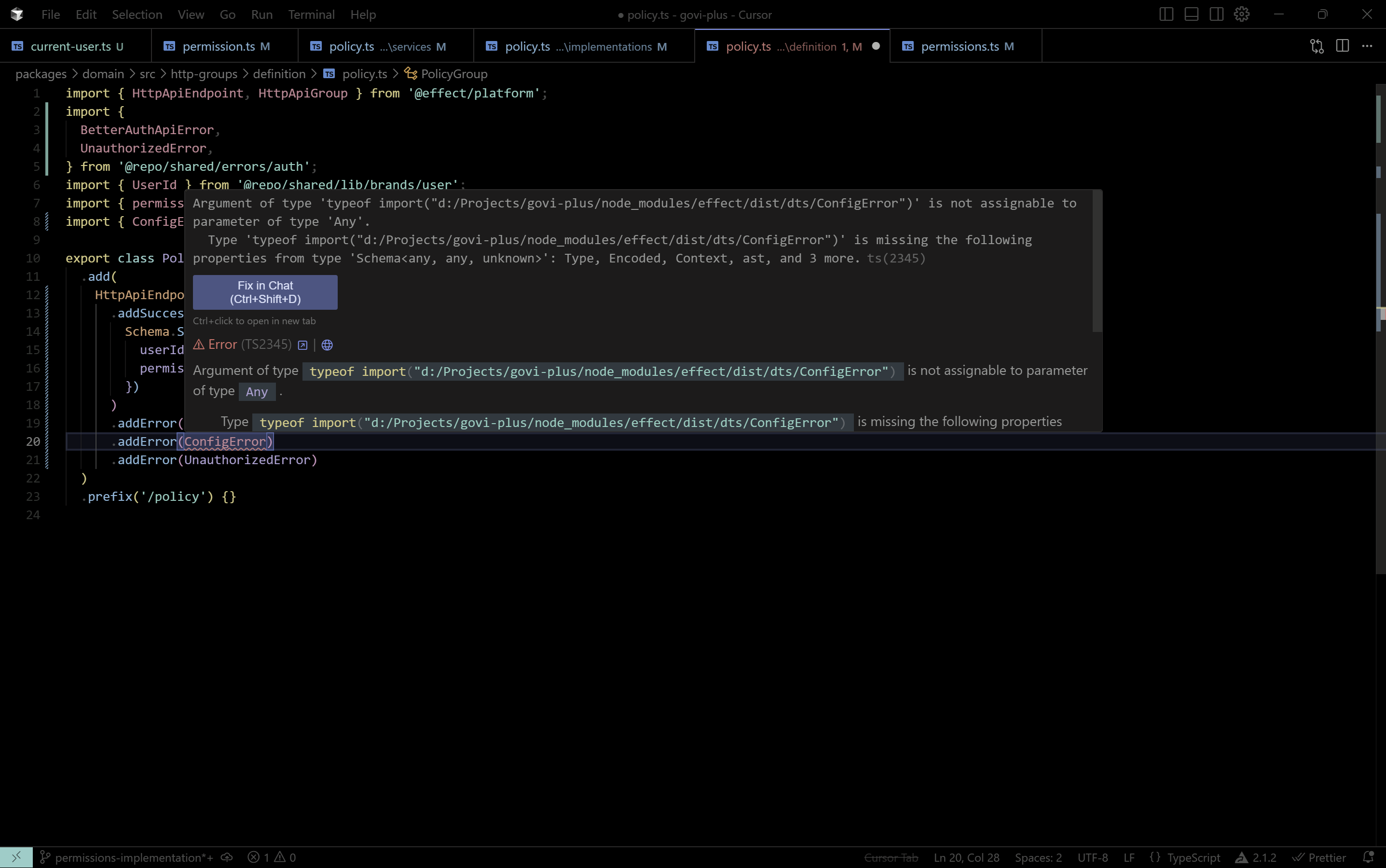
Task: Toggle the primary sidebar layout icon
Action: 1166,14
